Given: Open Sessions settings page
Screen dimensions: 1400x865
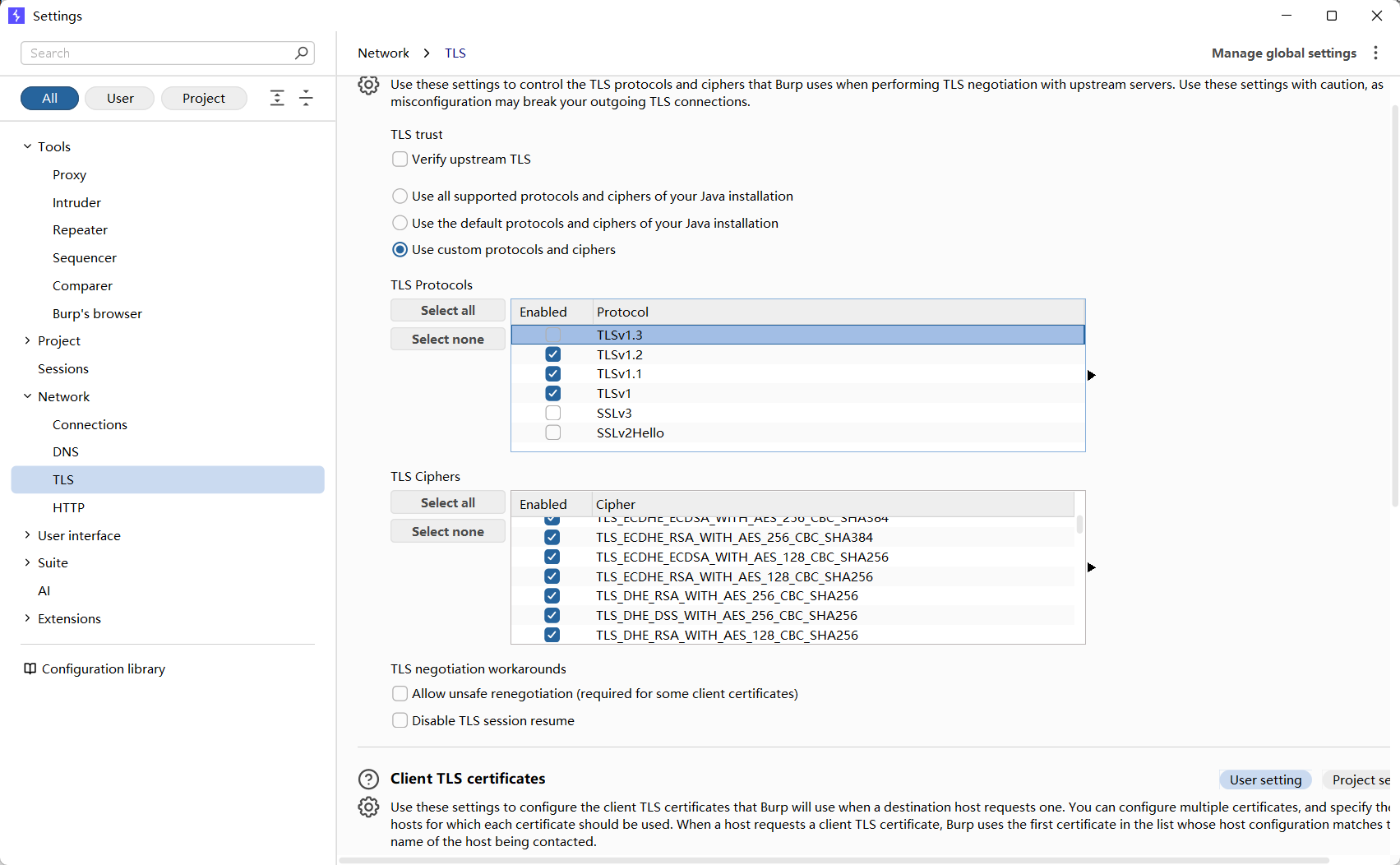Looking at the screenshot, I should click(x=63, y=368).
